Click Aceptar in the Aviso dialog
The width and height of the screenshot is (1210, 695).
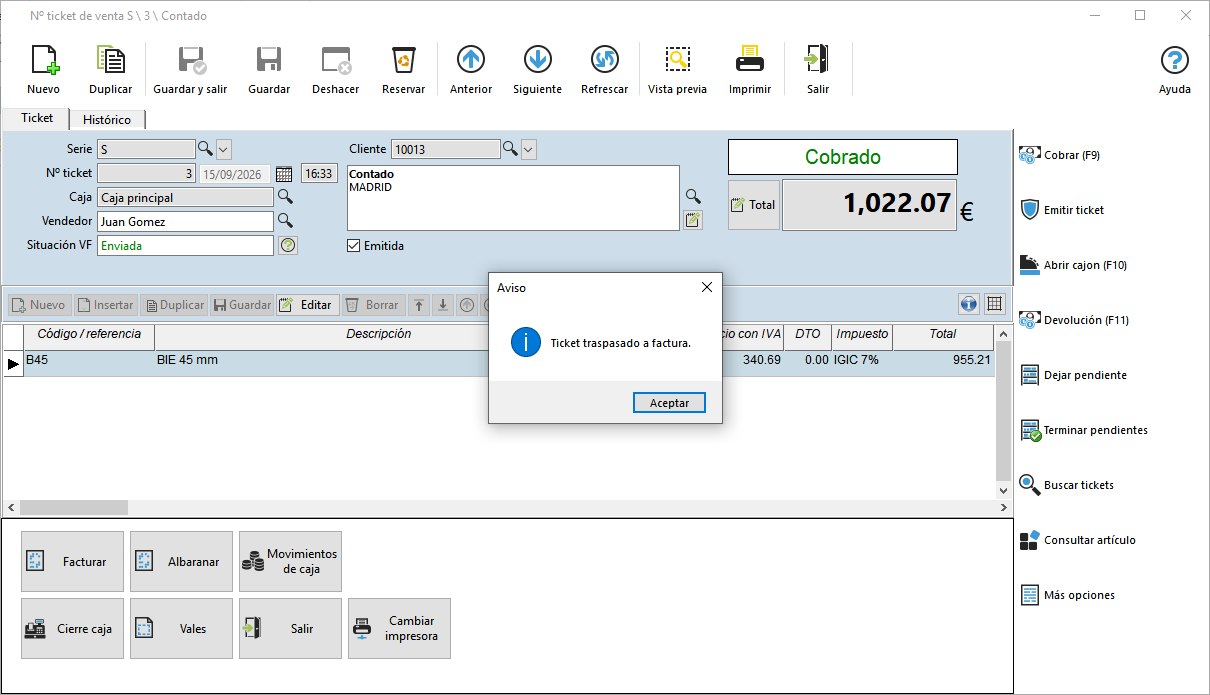[670, 402]
